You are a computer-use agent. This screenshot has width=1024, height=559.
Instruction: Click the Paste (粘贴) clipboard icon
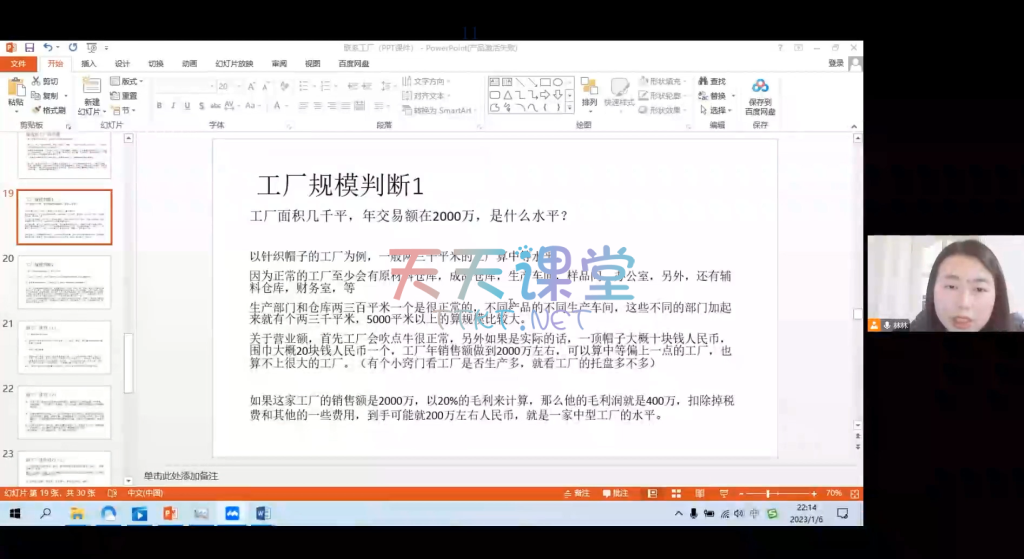point(15,89)
